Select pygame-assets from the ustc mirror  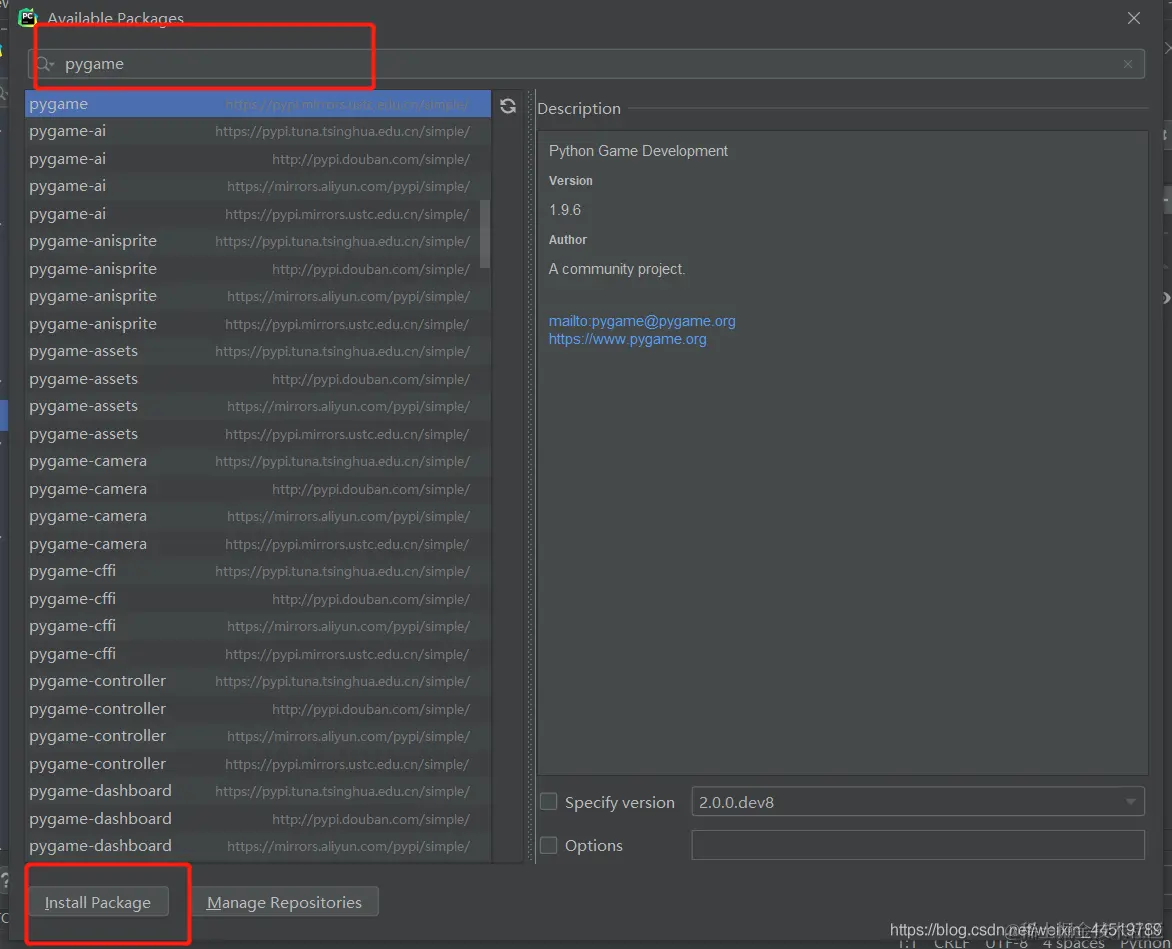pos(258,433)
